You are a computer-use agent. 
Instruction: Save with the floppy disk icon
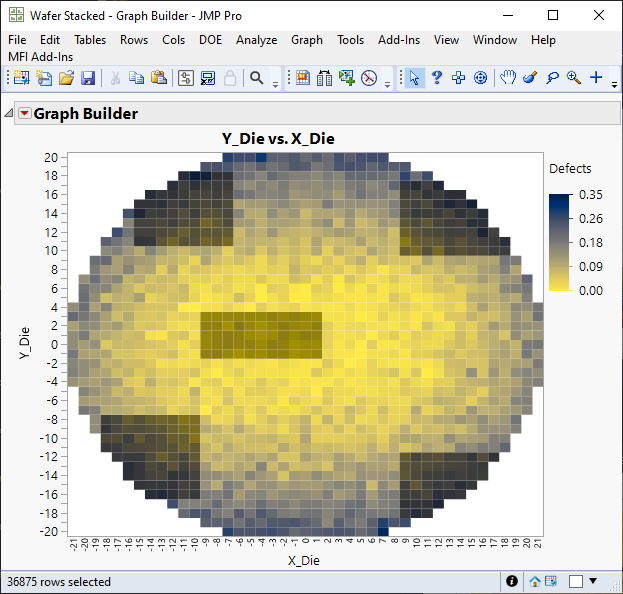[88, 77]
